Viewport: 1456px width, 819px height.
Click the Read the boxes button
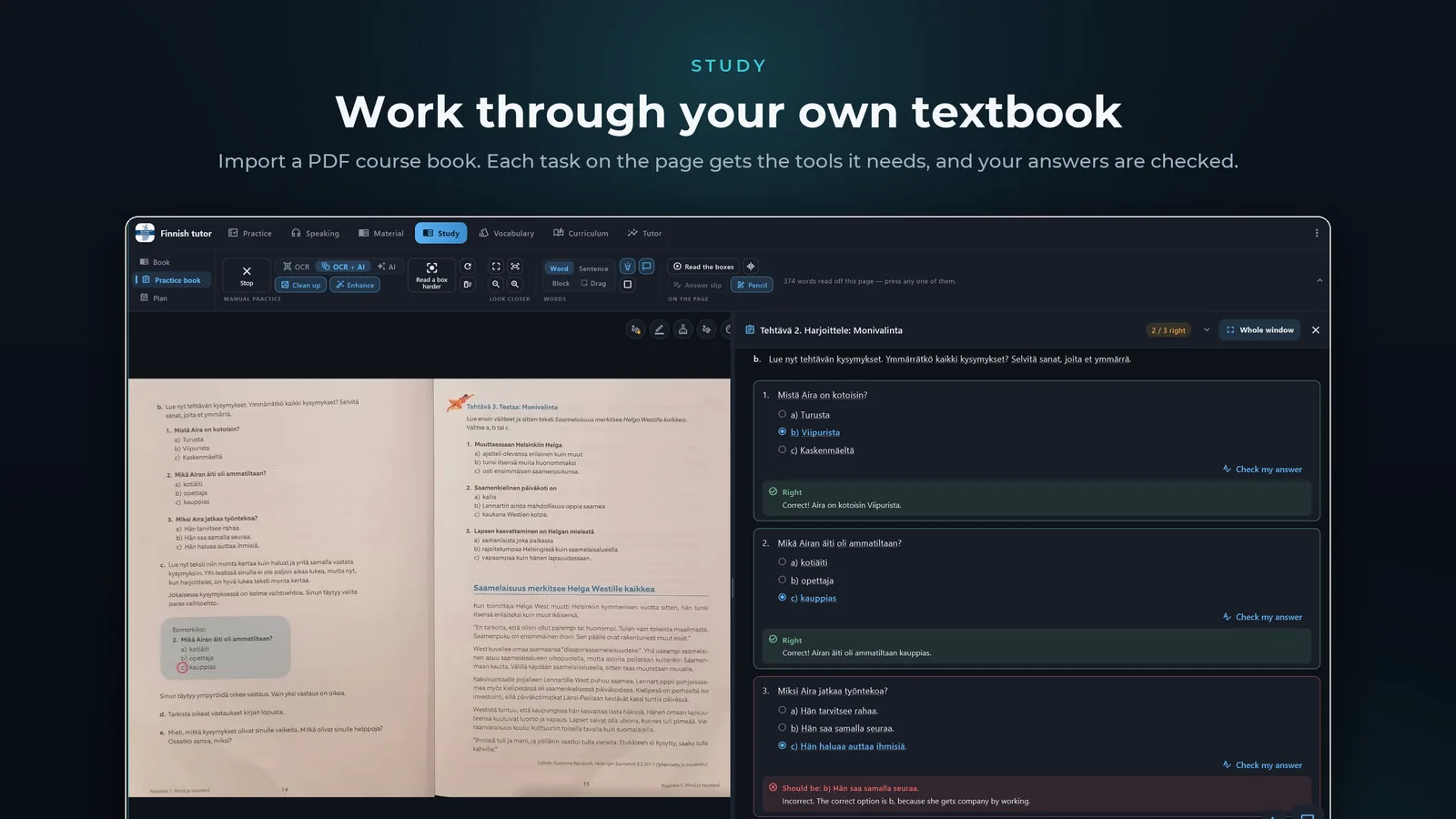[x=703, y=267]
